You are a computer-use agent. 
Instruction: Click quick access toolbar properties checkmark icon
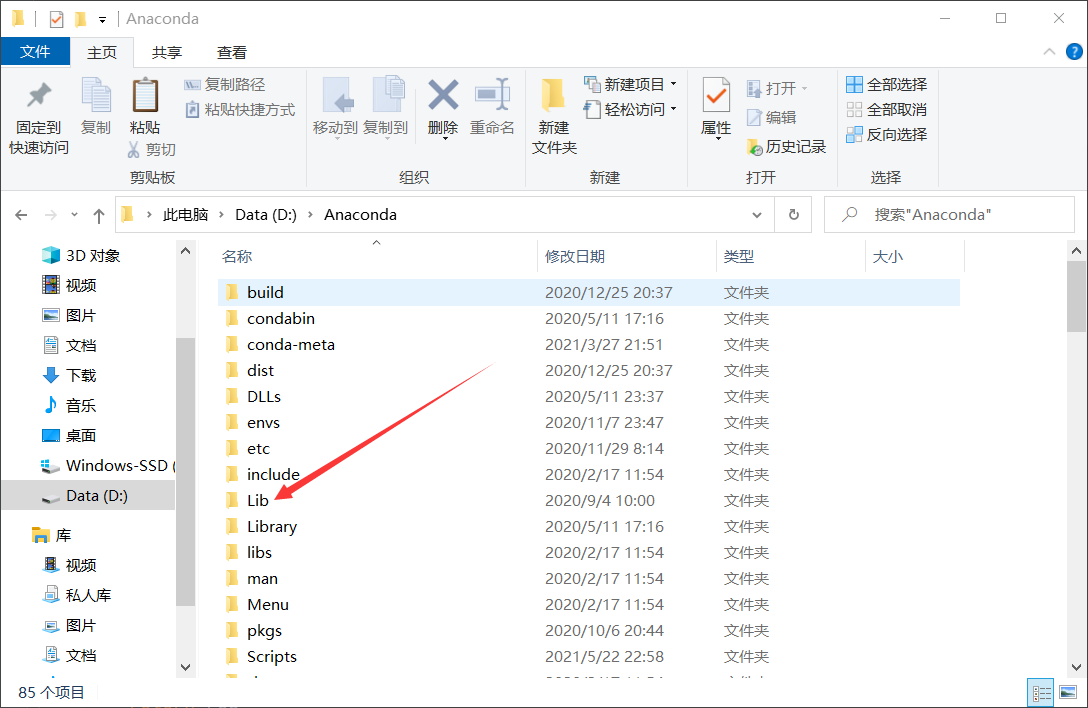pos(56,19)
